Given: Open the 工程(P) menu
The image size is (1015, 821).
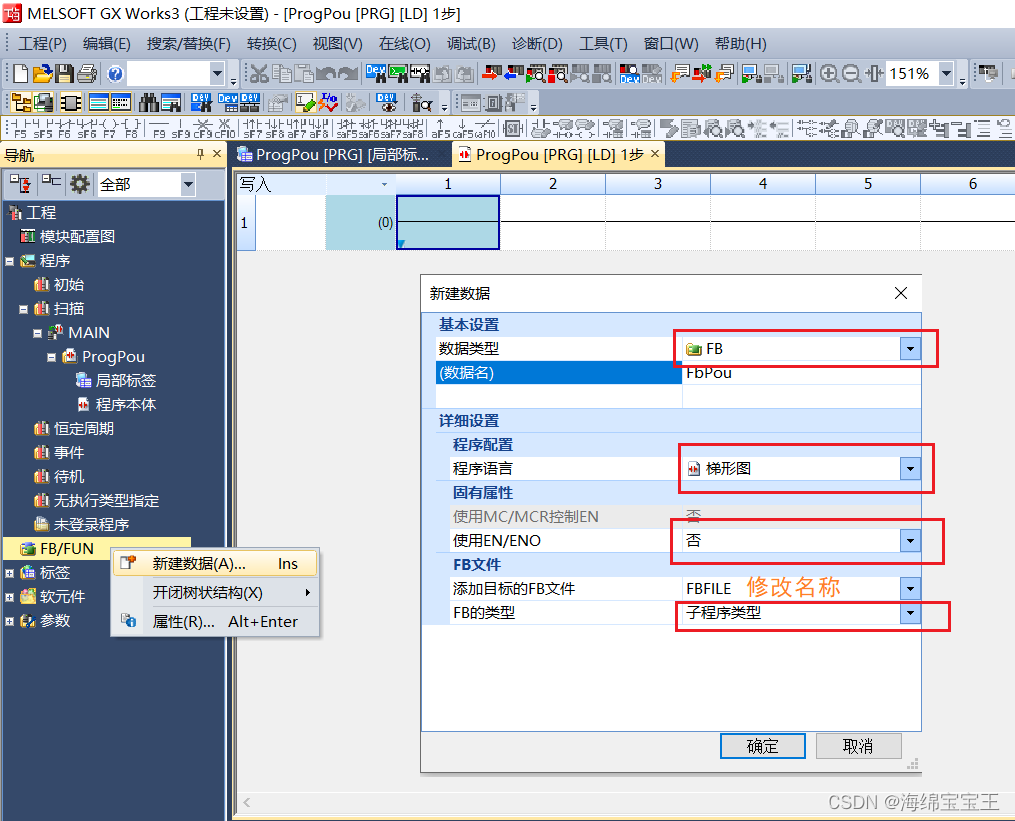Looking at the screenshot, I should (x=42, y=44).
